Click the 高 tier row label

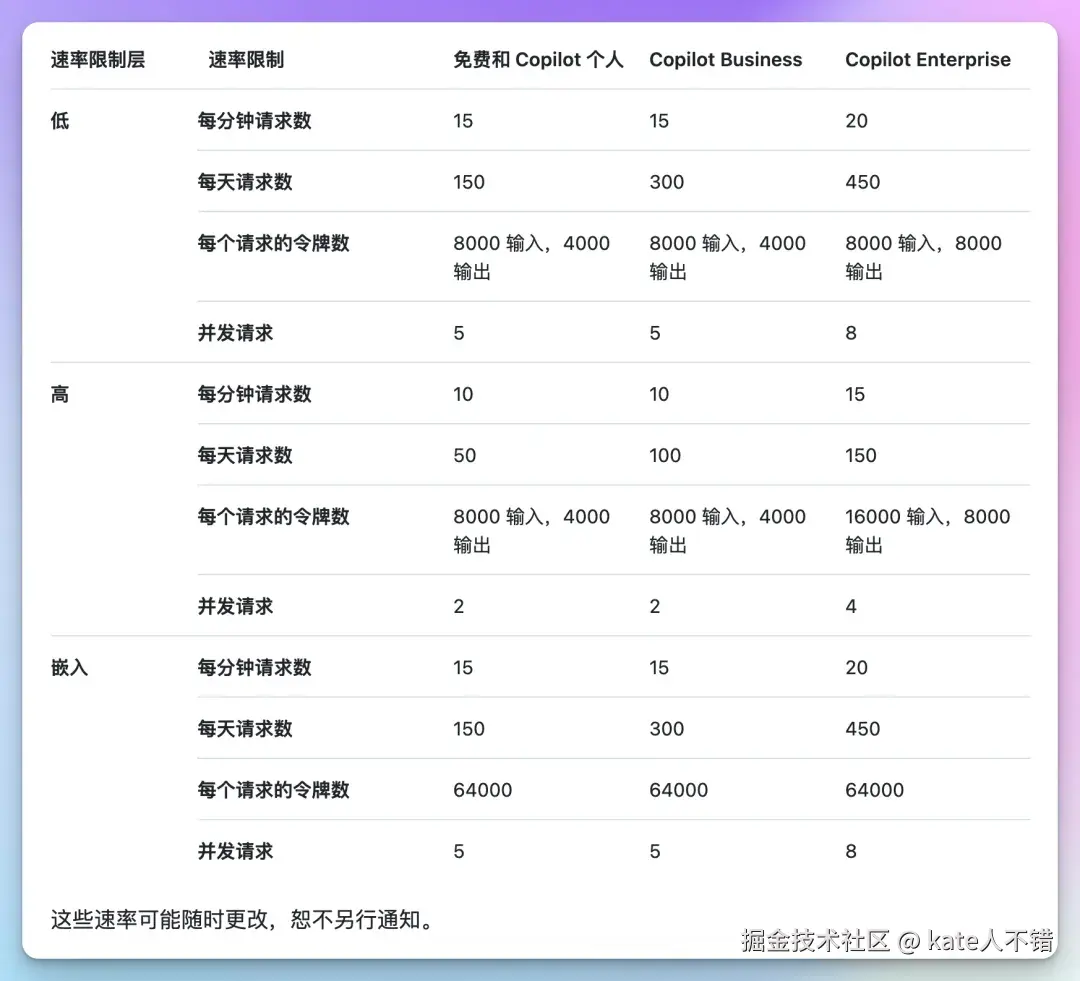pyautogui.click(x=58, y=394)
